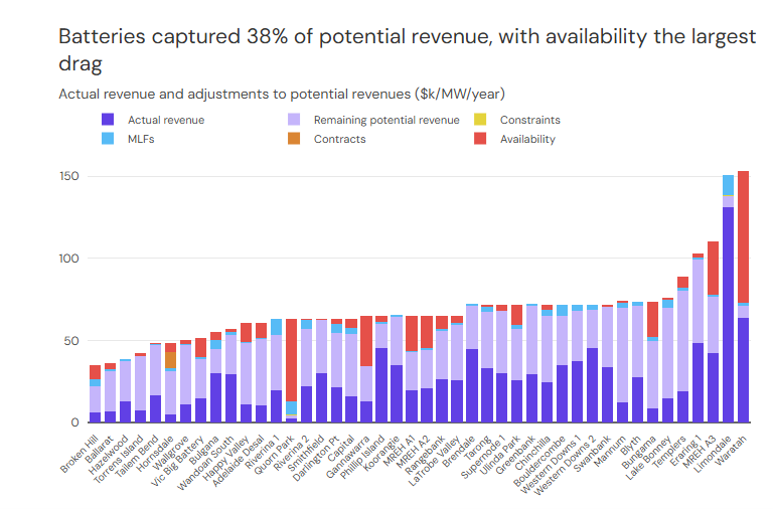Click the Phillip Island x-axis label
The width and height of the screenshot is (773, 509).
(x=362, y=457)
